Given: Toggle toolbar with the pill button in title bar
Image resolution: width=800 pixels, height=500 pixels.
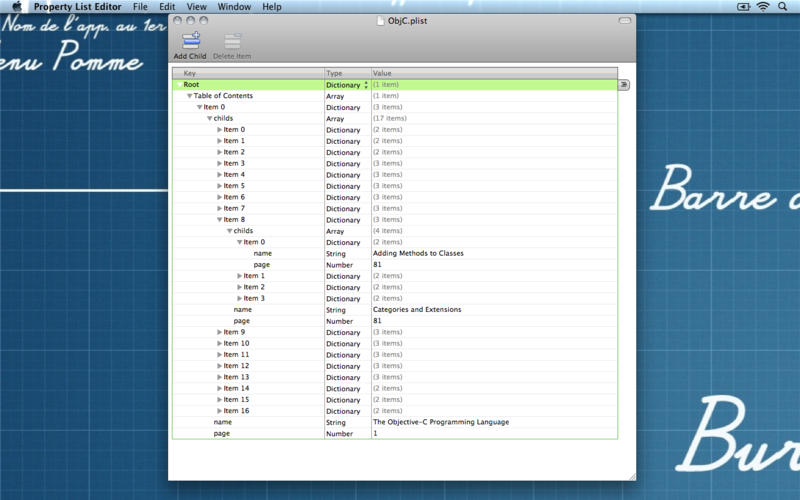Looking at the screenshot, I should click(x=625, y=20).
